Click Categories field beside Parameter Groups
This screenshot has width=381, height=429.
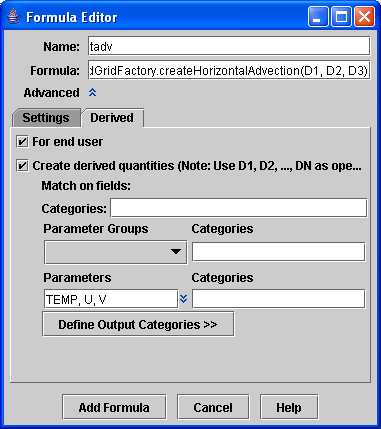pos(279,252)
